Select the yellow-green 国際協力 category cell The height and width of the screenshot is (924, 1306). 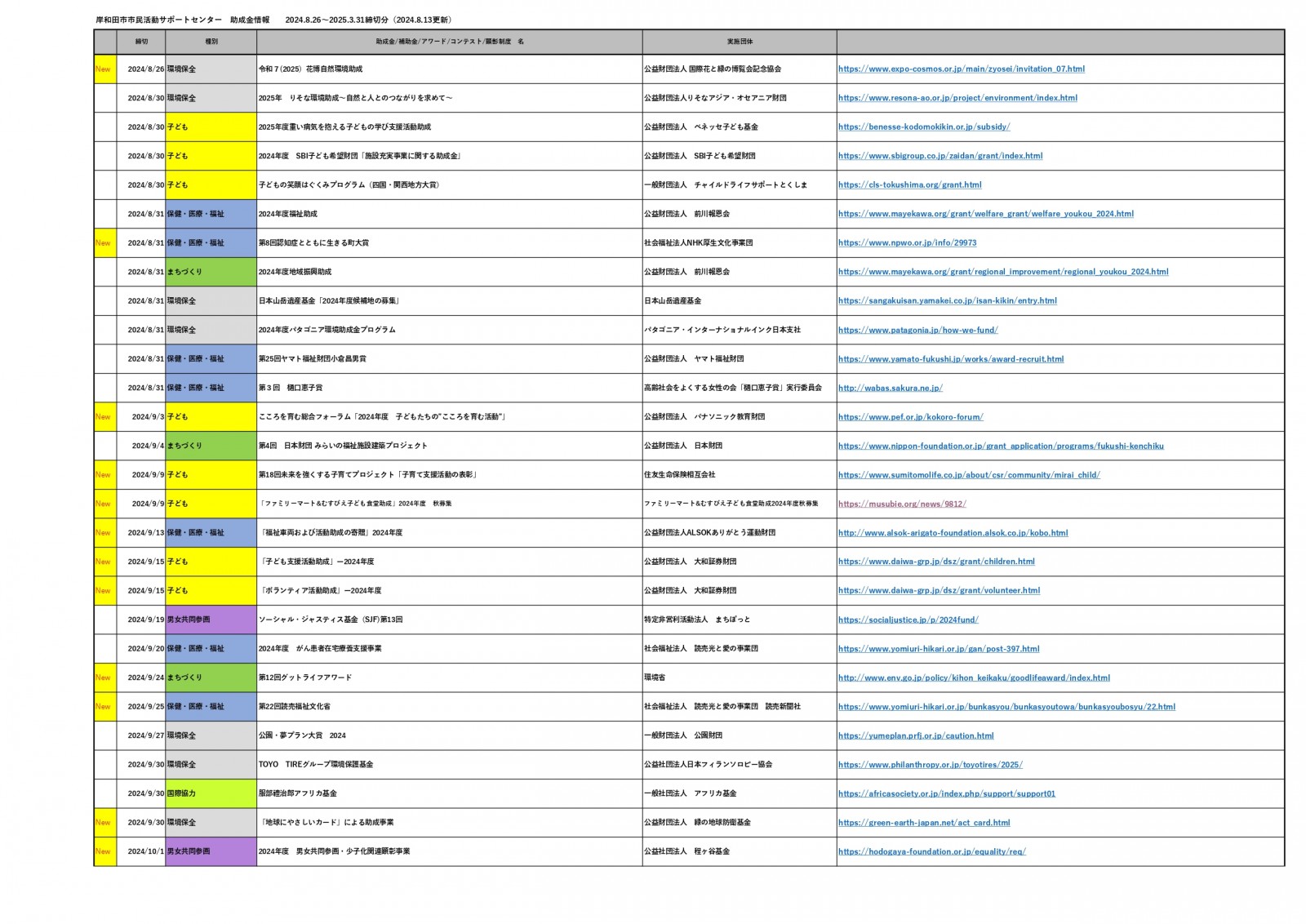point(211,793)
